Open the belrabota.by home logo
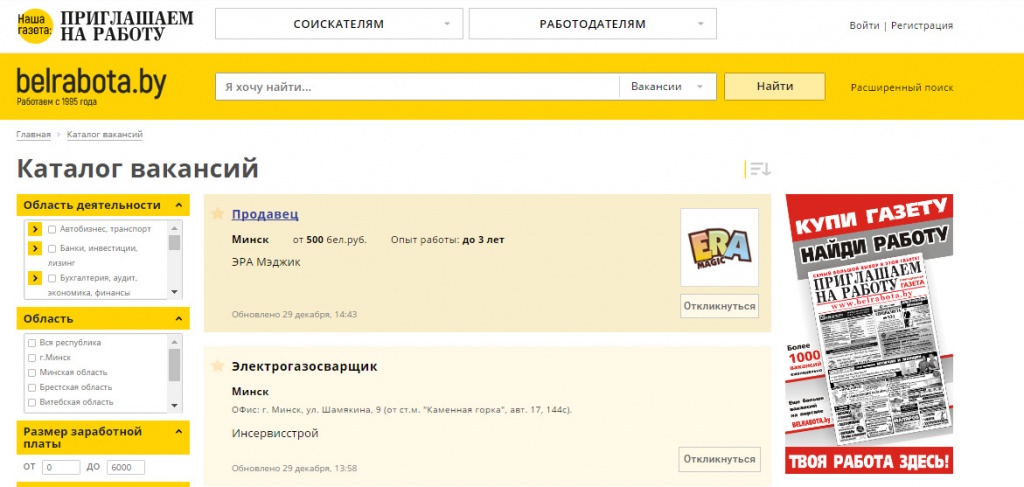This screenshot has height=487, width=1024. [x=91, y=86]
